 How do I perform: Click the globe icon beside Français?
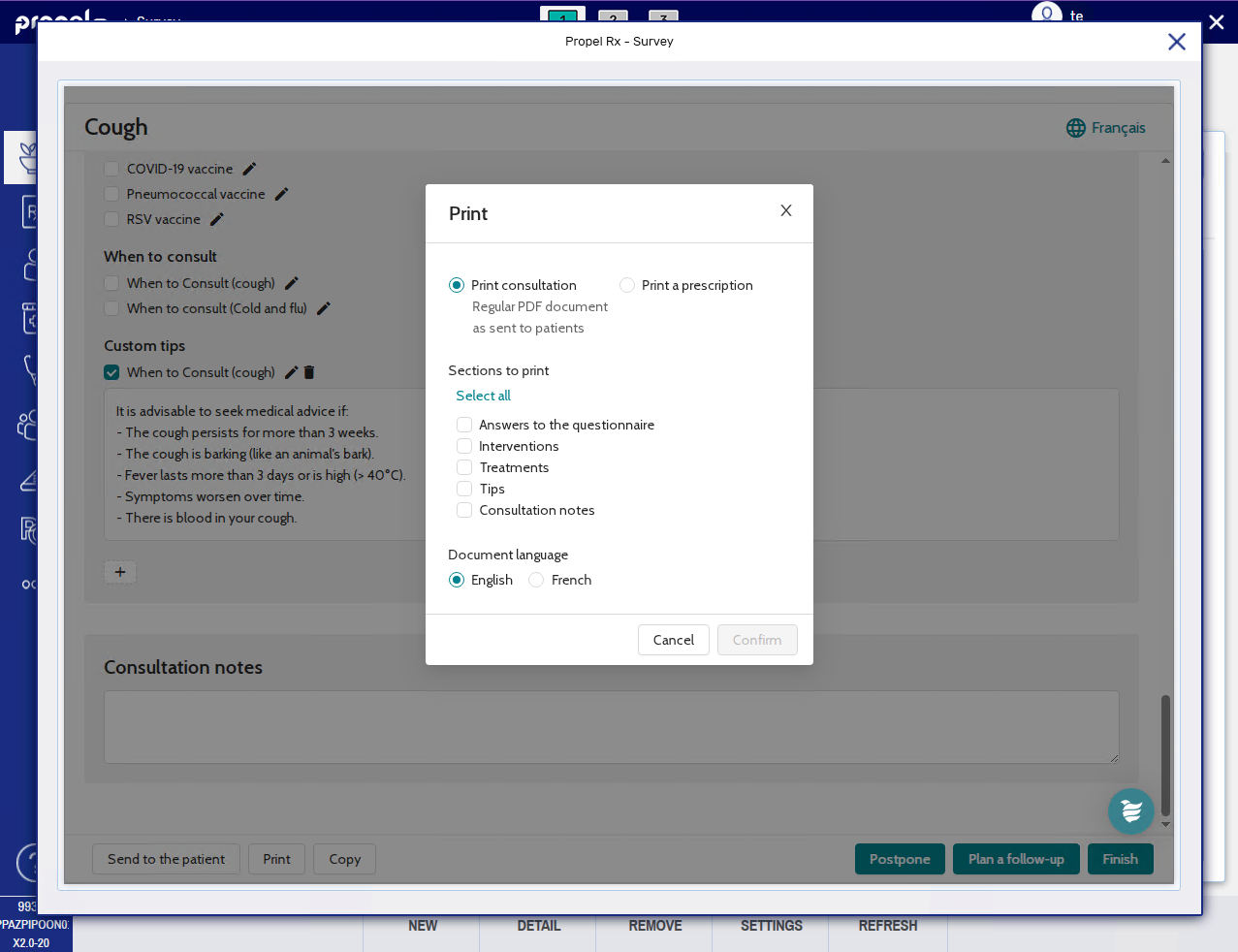(1076, 128)
